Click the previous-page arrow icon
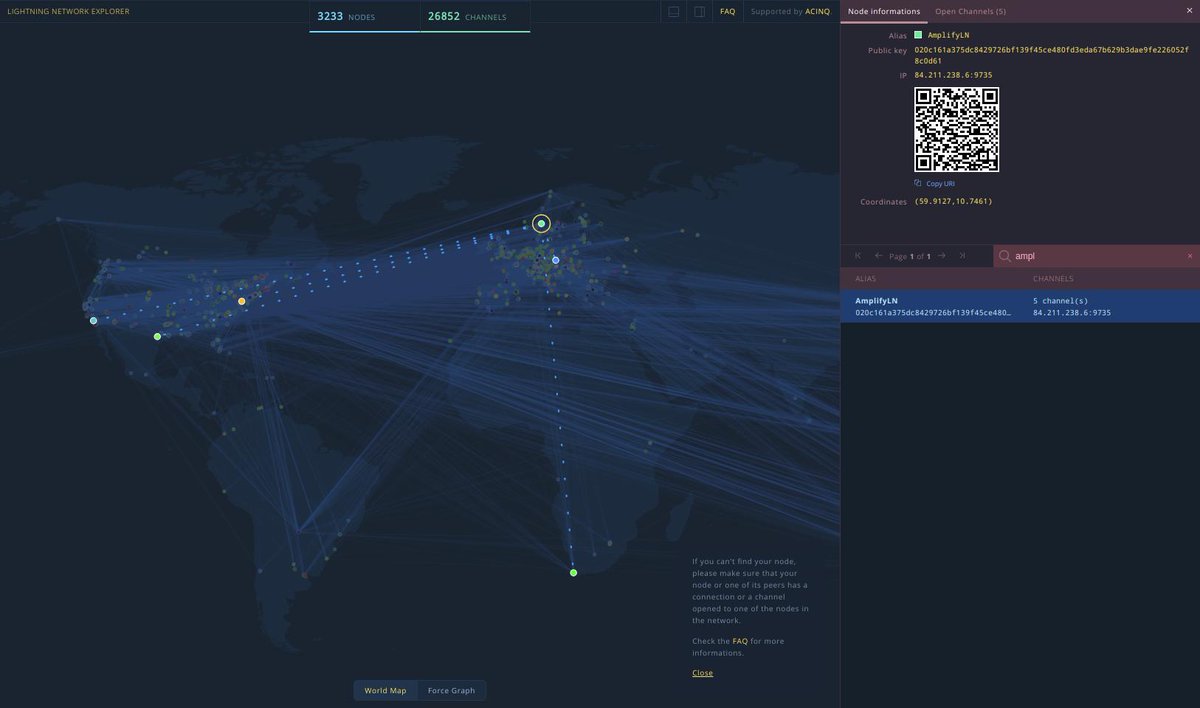The height and width of the screenshot is (708, 1200). tap(877, 255)
